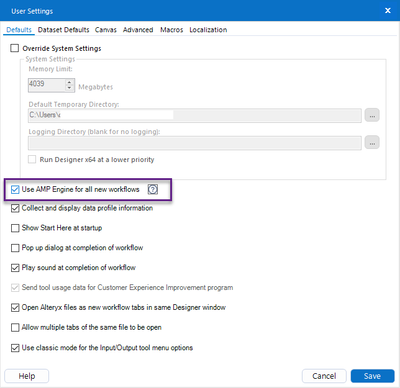The image size is (400, 388).
Task: Increase the Memory Limit value
Action: tap(69, 82)
